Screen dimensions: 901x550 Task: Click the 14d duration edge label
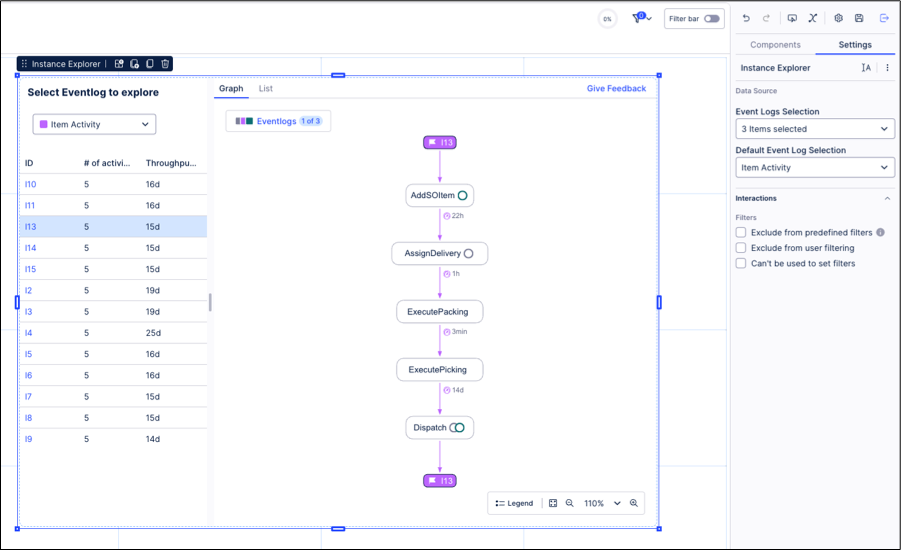(x=453, y=390)
